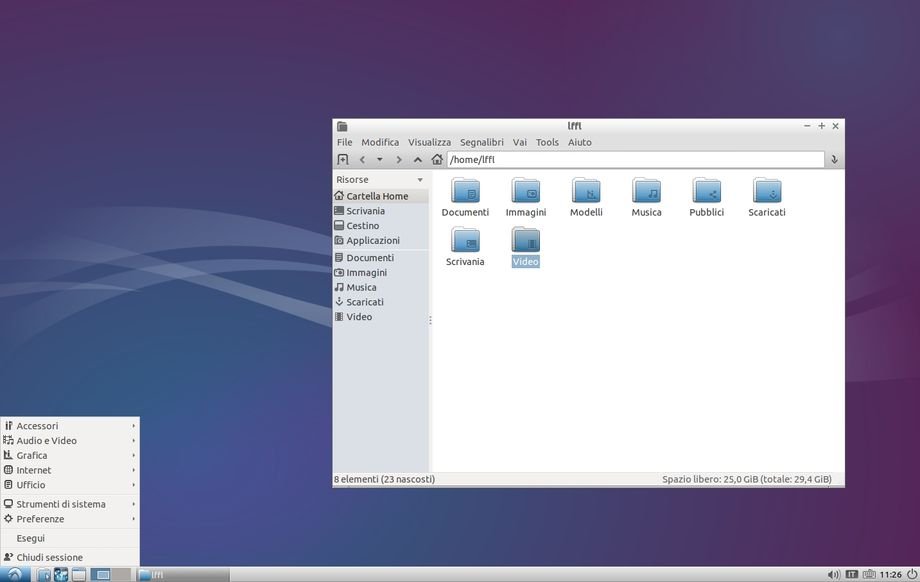Screen dimensions: 920x582
Task: Switch to the second virtual desktop
Action: [x=121, y=574]
